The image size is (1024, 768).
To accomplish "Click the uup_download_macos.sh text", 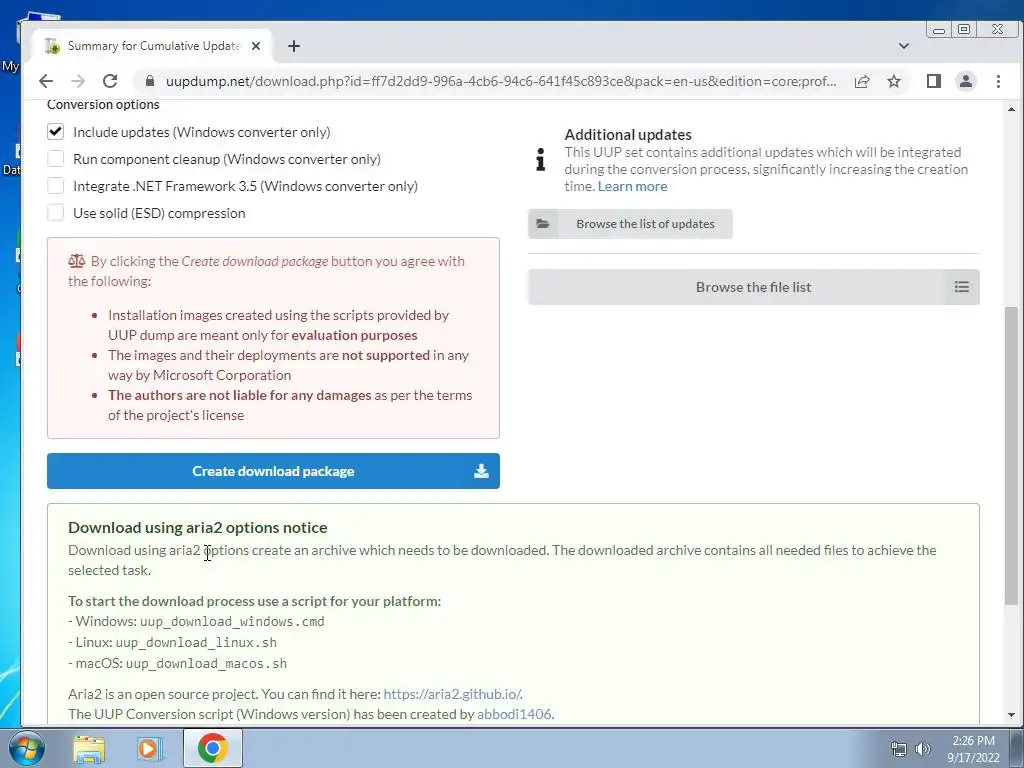I will coord(206,663).
